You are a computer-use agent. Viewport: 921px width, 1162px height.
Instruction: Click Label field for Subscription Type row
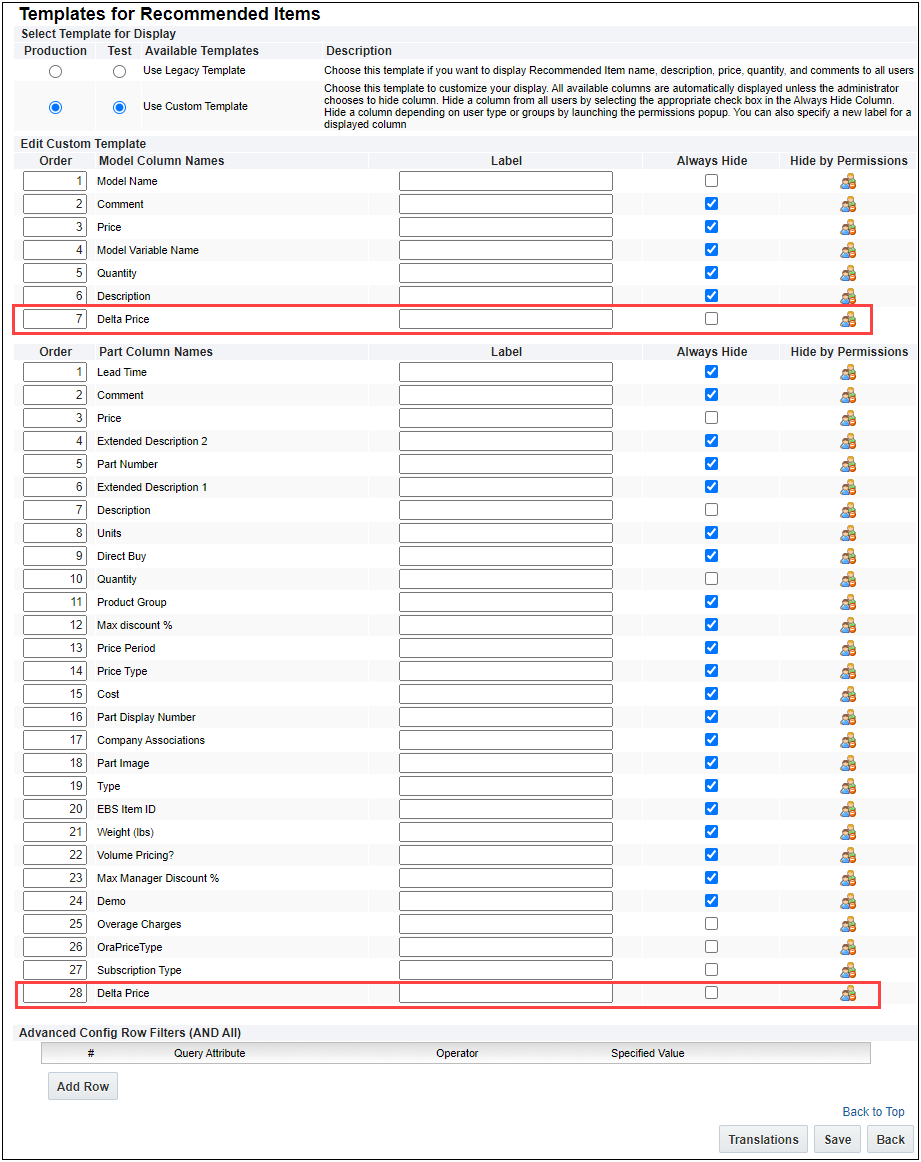pos(506,970)
